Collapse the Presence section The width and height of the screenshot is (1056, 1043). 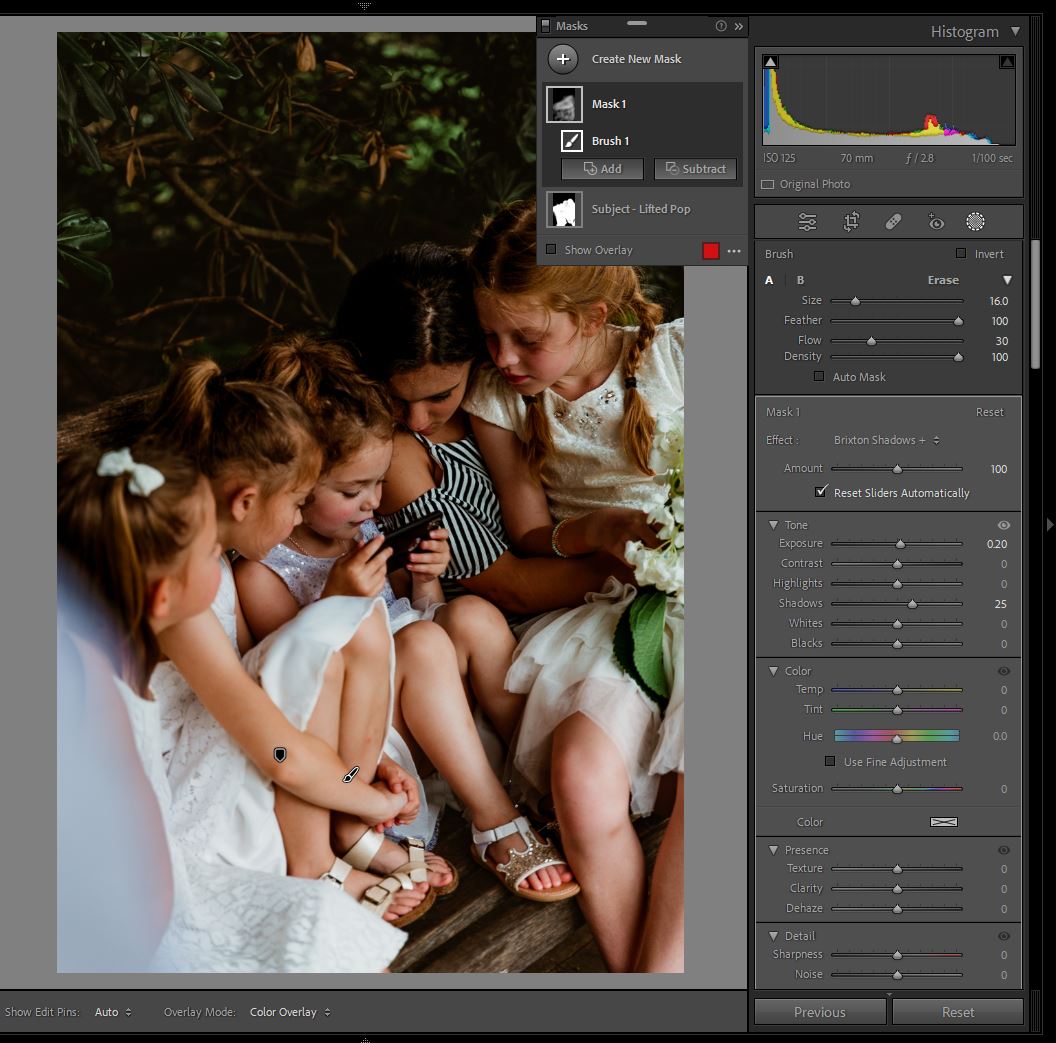tap(773, 850)
